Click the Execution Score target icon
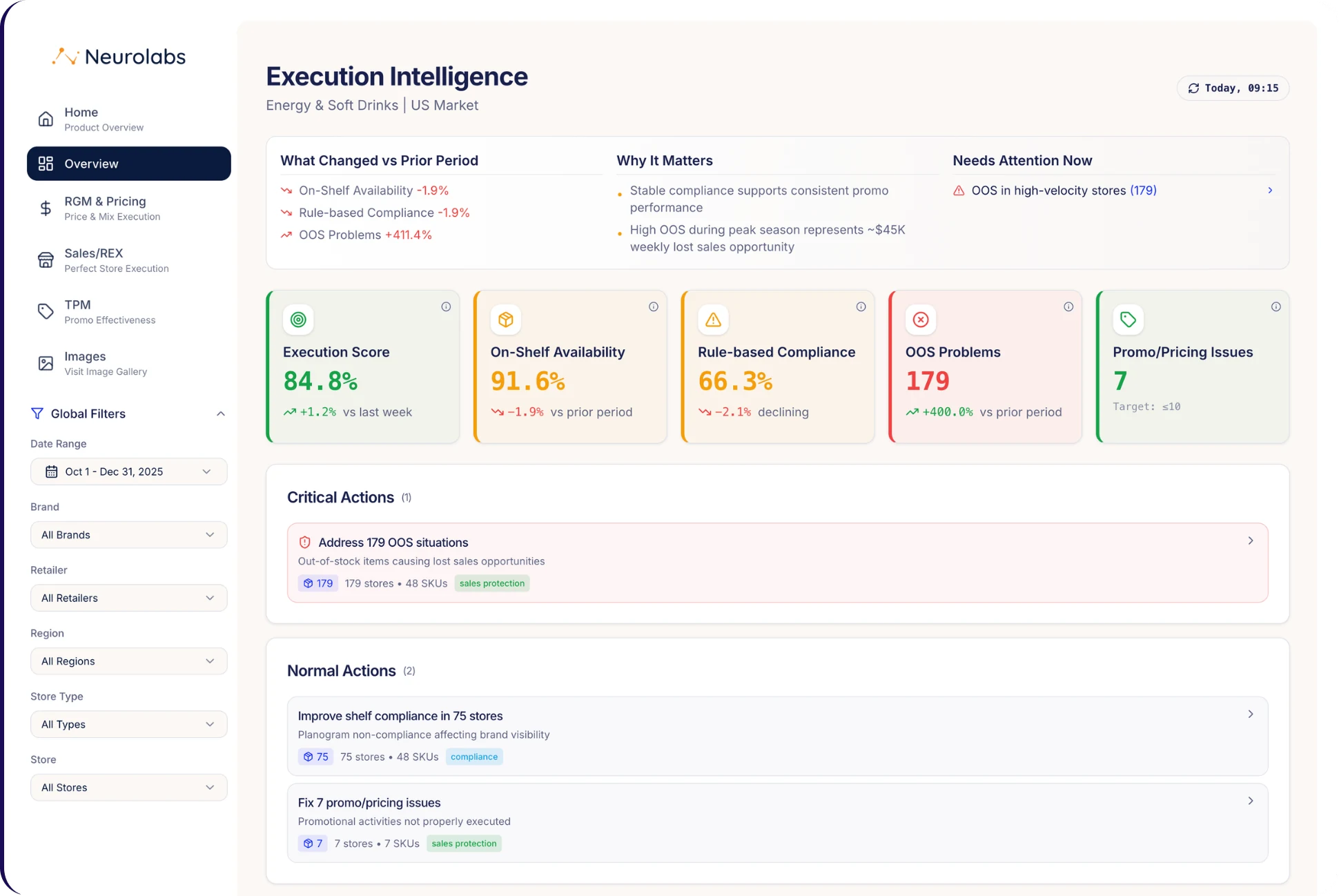Viewport: 1339px width, 896px height. (x=298, y=320)
